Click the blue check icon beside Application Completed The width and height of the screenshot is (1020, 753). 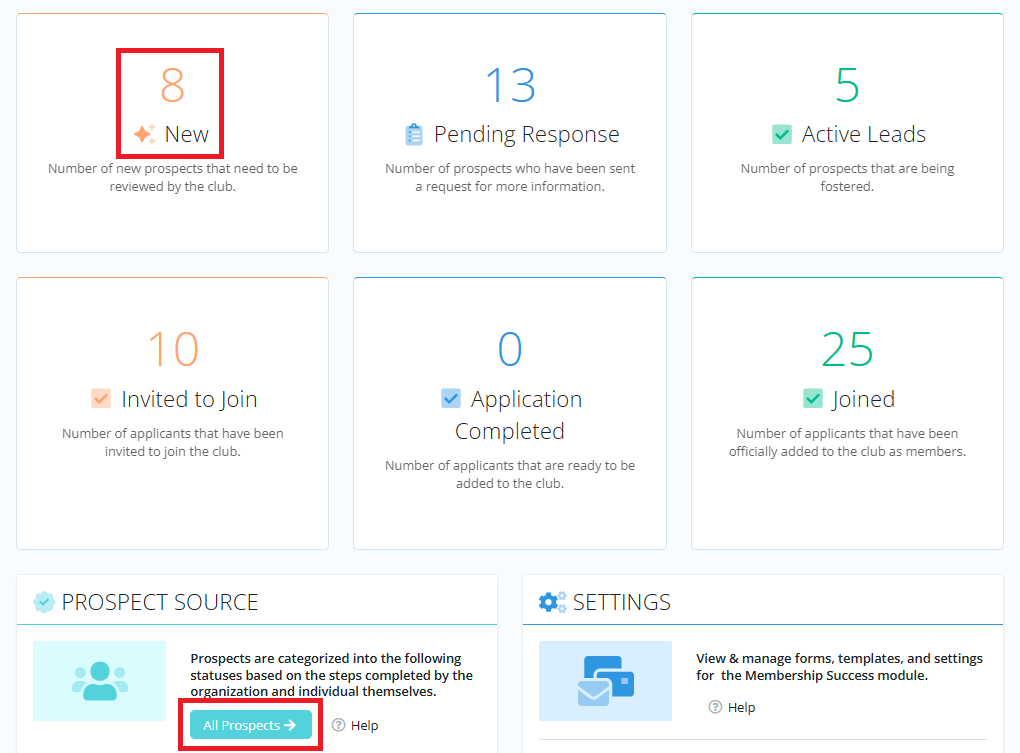pos(451,399)
